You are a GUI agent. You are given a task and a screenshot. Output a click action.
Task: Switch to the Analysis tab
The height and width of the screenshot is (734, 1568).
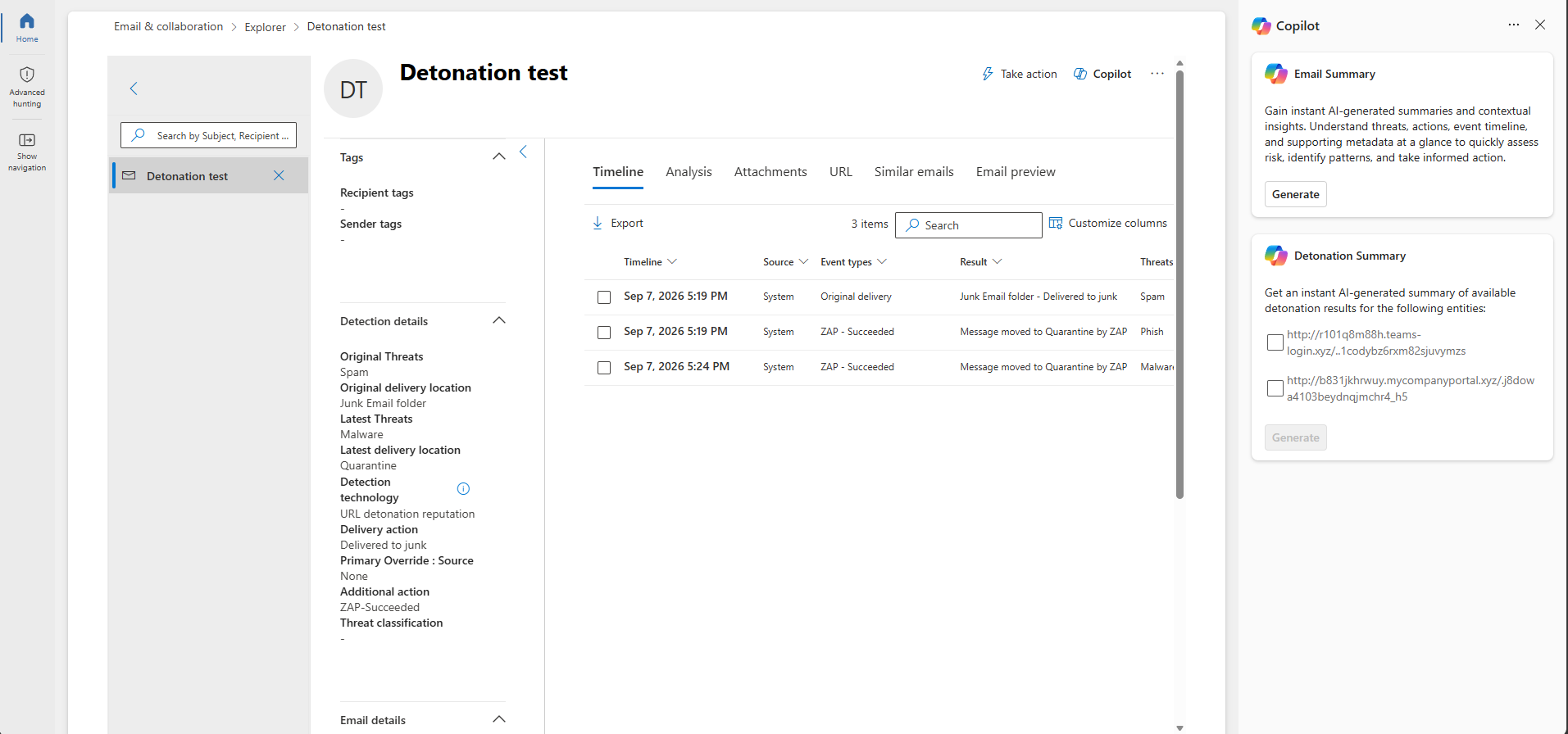pyautogui.click(x=689, y=172)
